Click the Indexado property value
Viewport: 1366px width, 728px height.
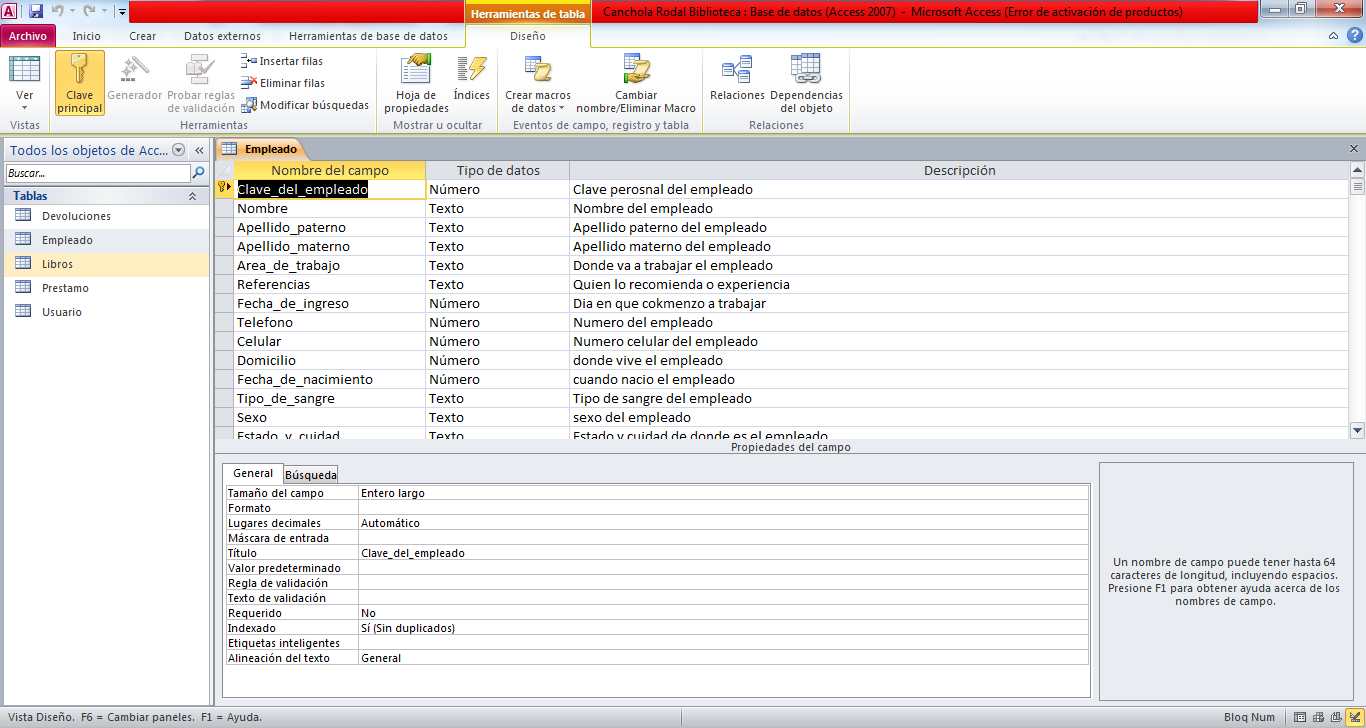(723, 628)
